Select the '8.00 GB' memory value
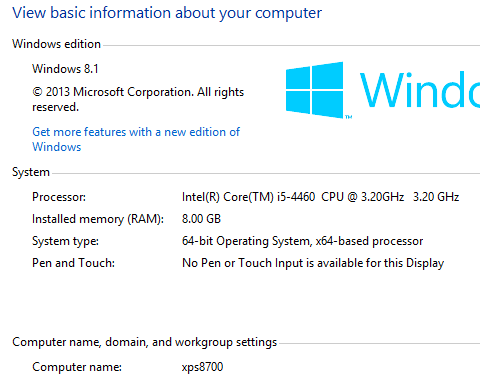 (201, 219)
